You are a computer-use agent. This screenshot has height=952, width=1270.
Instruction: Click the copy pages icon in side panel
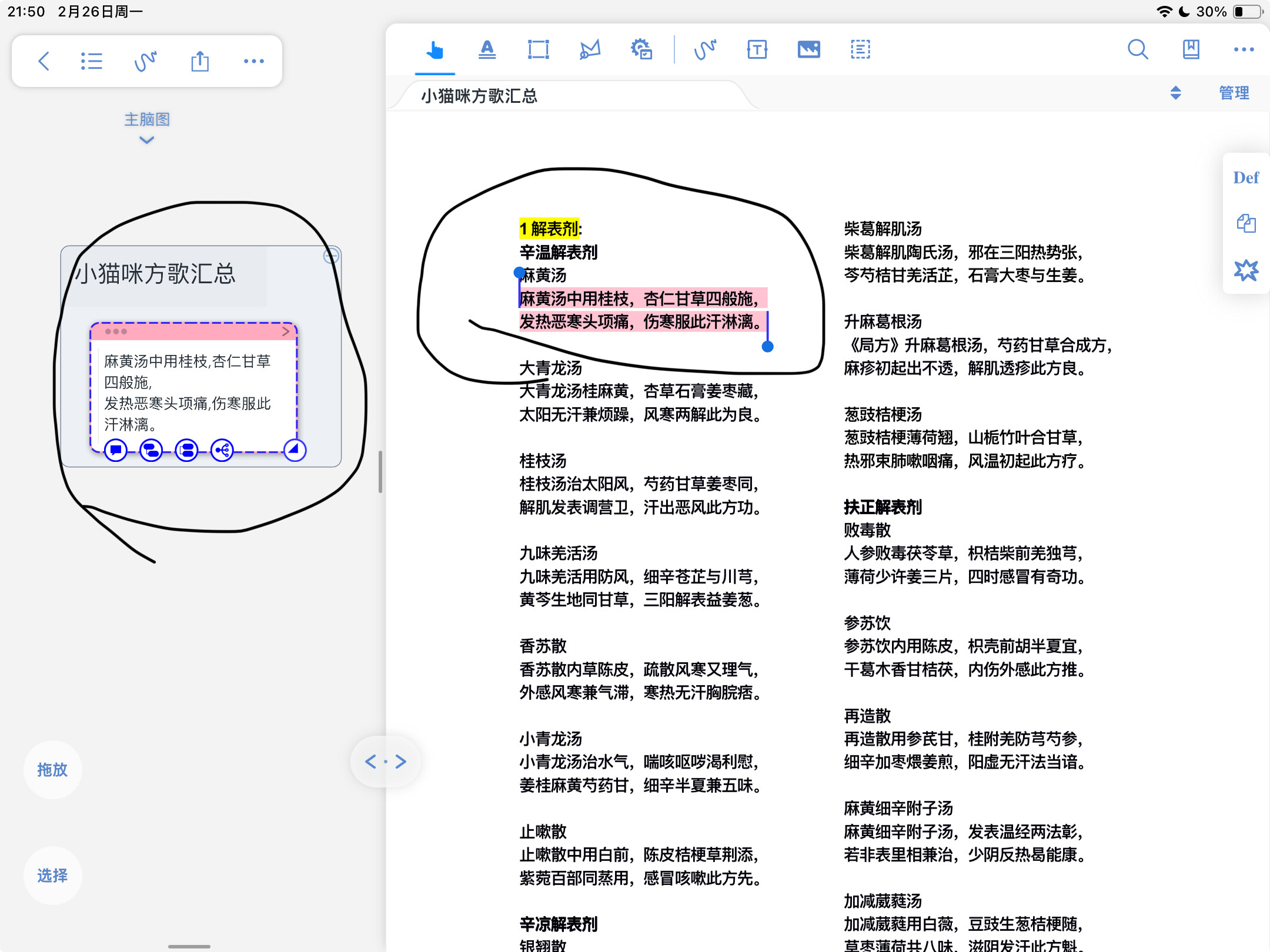coord(1246,223)
